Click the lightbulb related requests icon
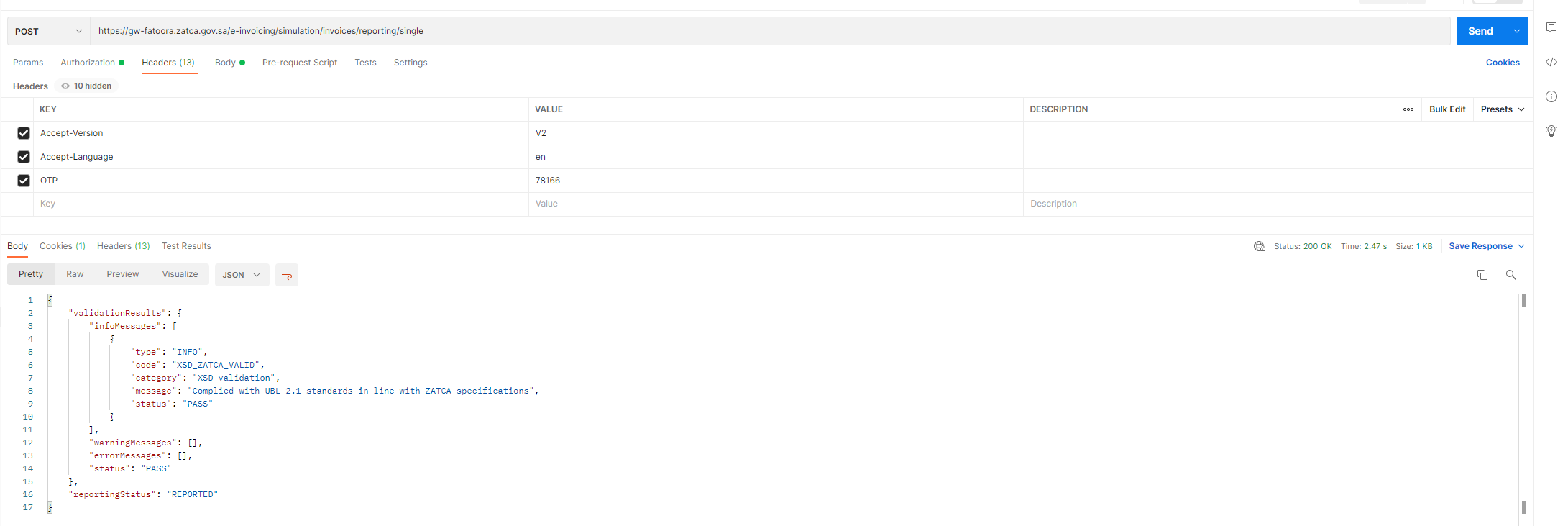 (1551, 130)
